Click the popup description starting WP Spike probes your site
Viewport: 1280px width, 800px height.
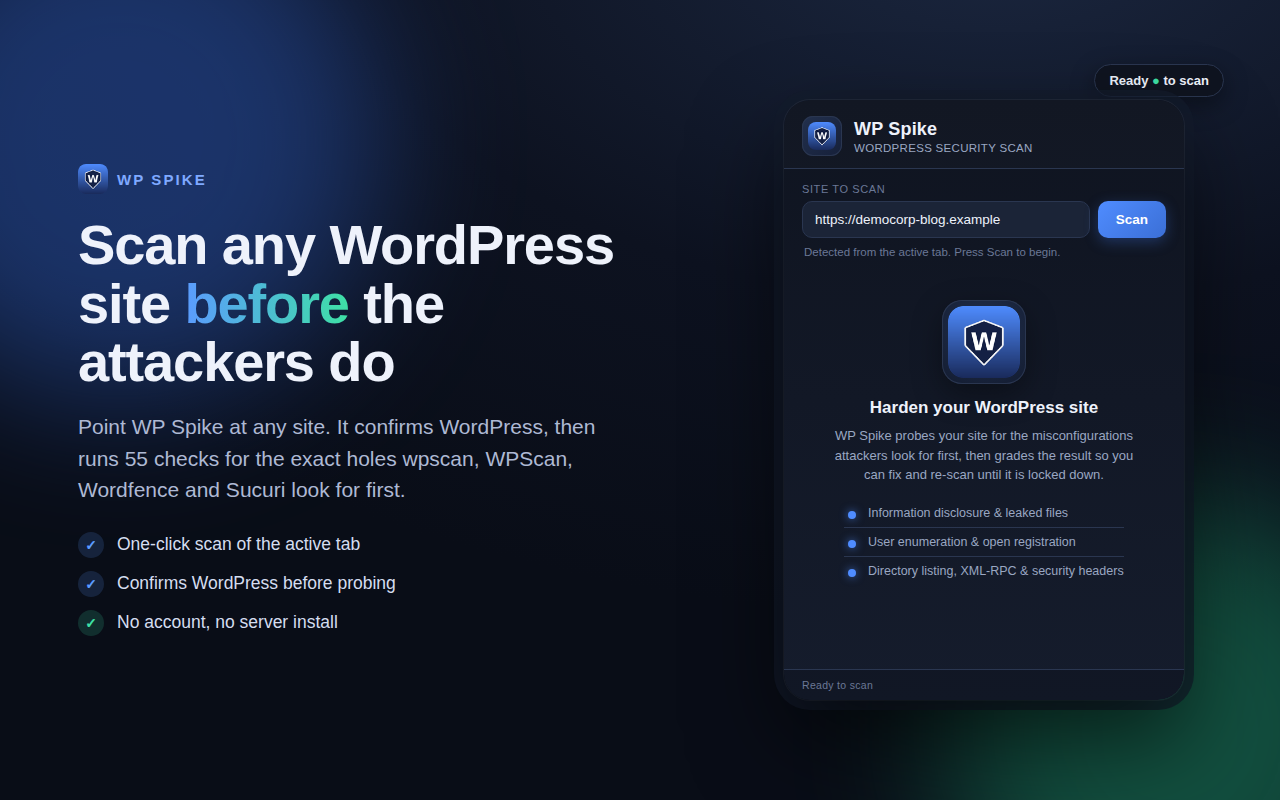[x=984, y=455]
